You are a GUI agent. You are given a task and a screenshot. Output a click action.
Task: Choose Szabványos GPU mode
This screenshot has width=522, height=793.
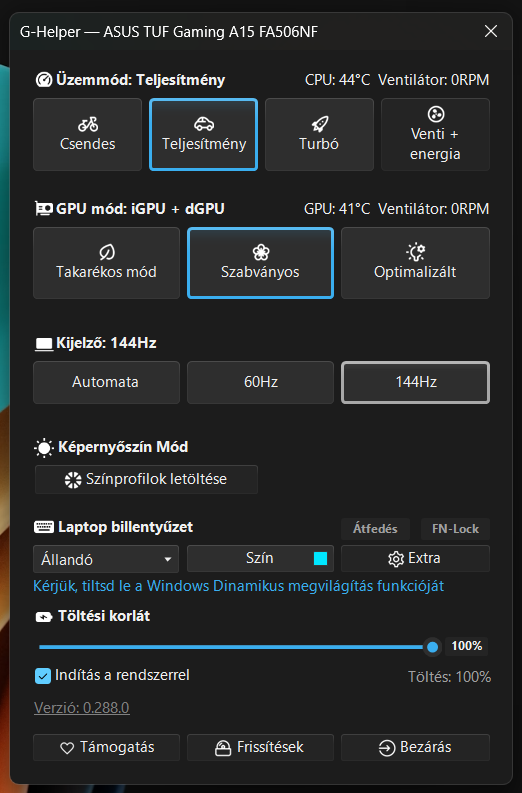click(260, 263)
